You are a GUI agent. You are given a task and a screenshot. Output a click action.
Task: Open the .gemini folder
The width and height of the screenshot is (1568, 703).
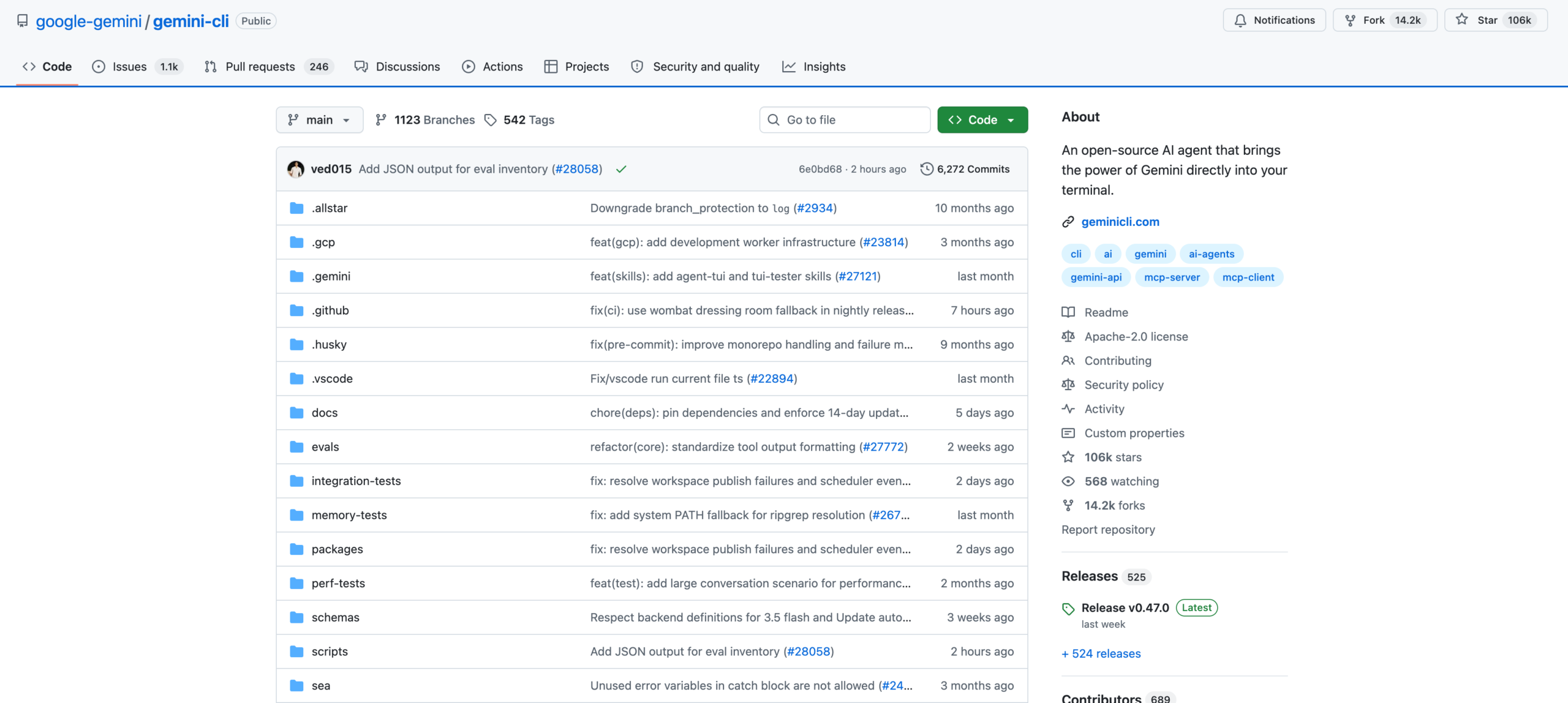point(331,277)
